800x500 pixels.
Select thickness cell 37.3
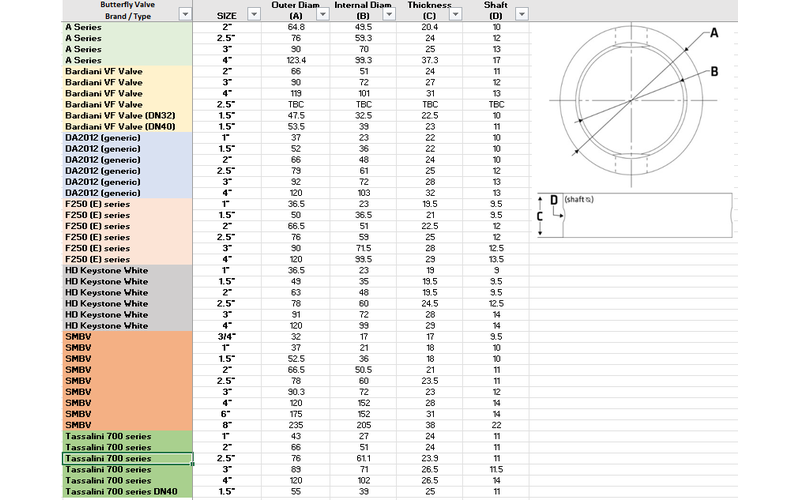pyautogui.click(x=430, y=60)
